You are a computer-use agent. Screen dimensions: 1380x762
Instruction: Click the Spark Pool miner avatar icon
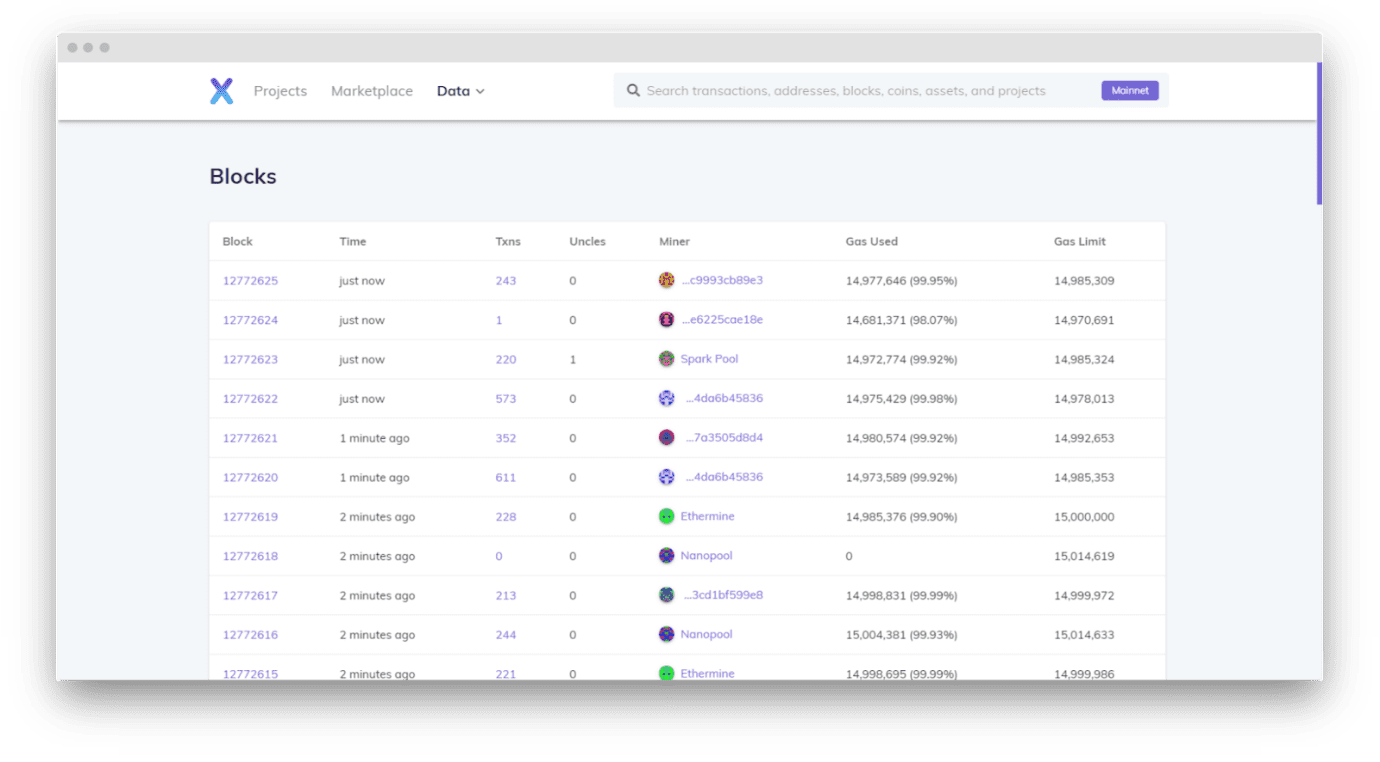tap(666, 359)
